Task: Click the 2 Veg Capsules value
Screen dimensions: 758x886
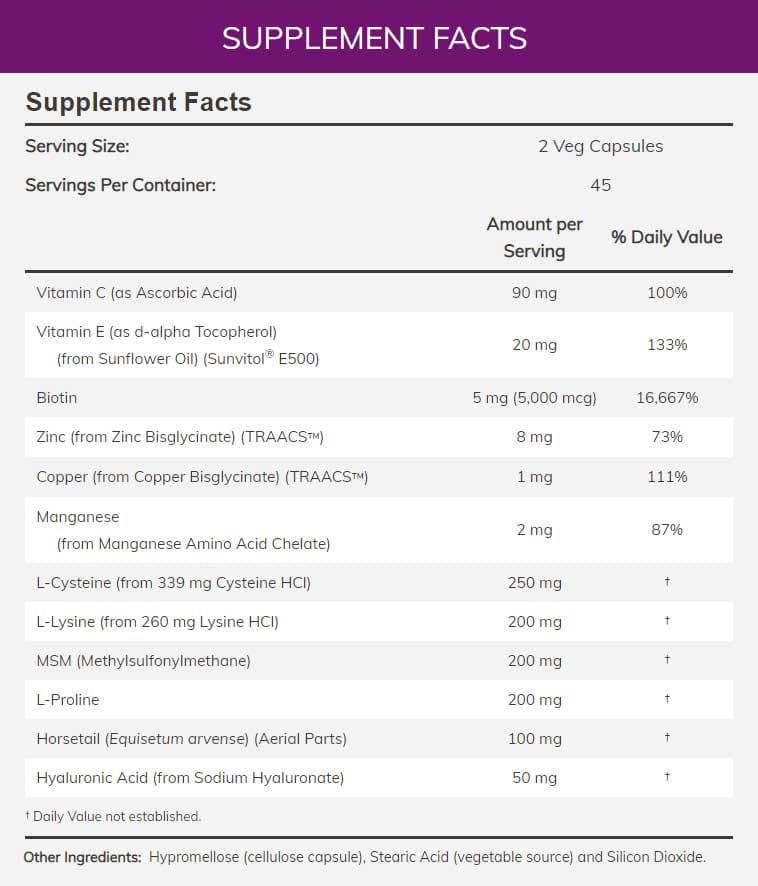Action: (x=600, y=146)
